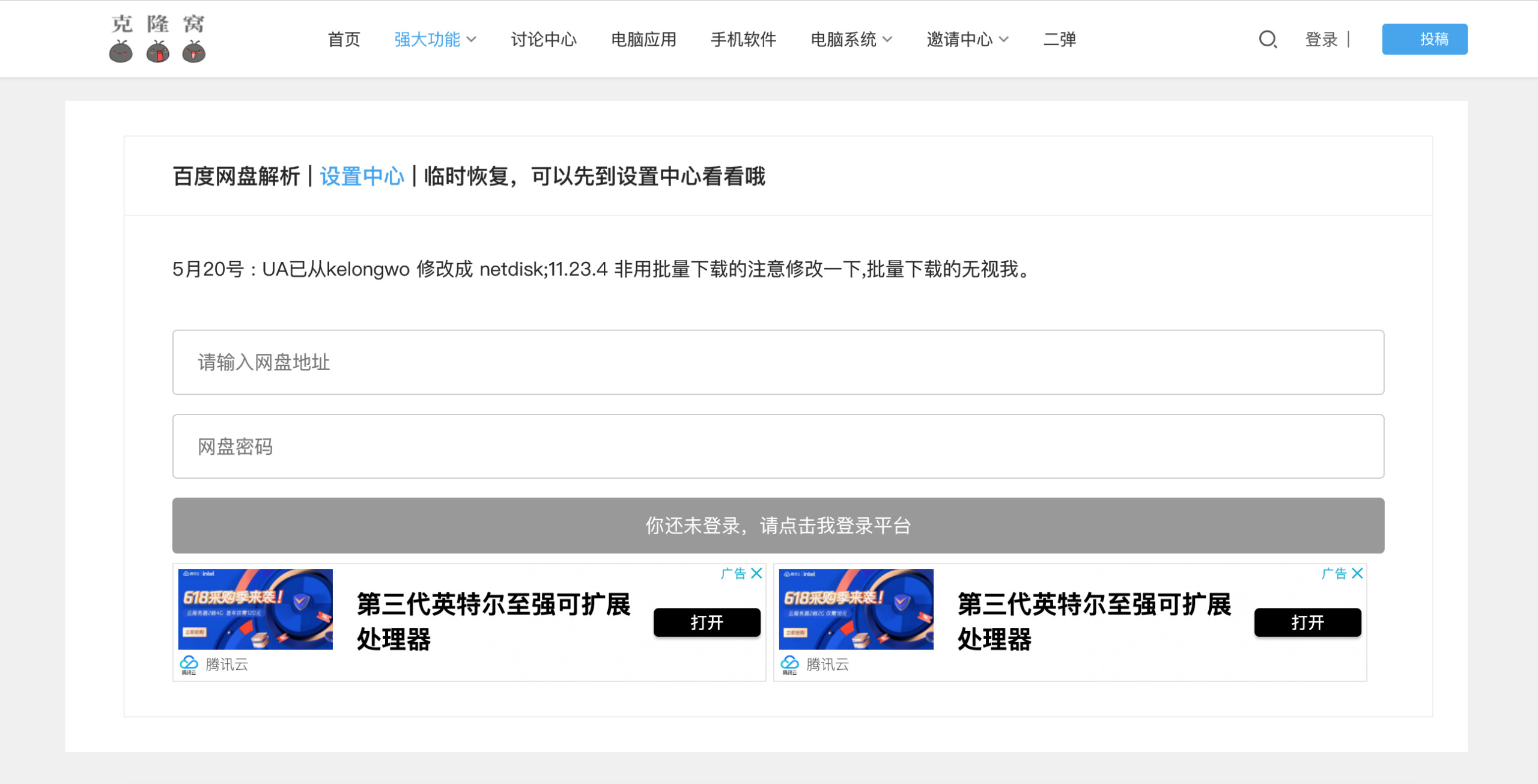Open the 设置中心 link in the heading
The width and height of the screenshot is (1538, 784).
click(x=362, y=177)
